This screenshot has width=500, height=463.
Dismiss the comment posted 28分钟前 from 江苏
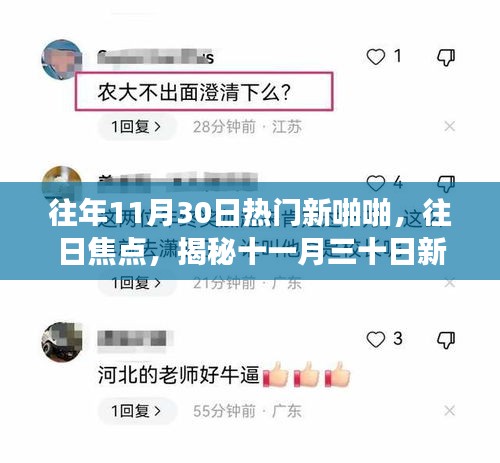(x=450, y=126)
